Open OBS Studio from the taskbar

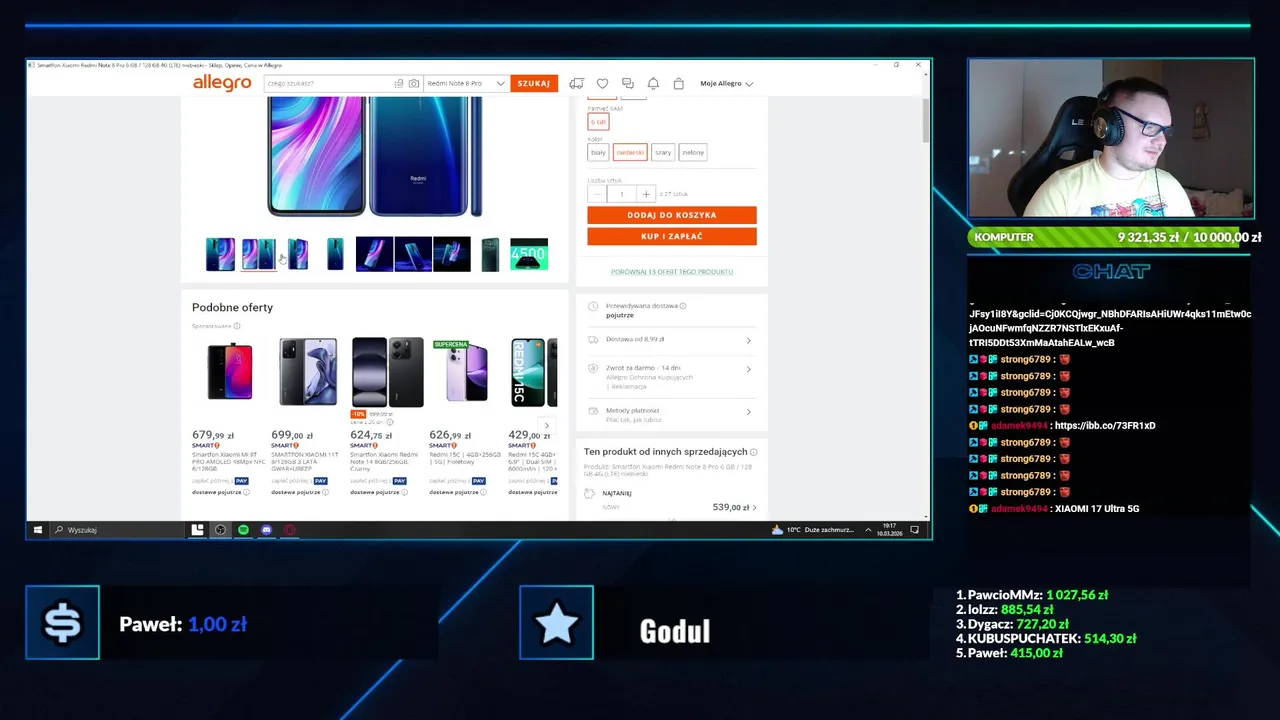click(x=220, y=530)
